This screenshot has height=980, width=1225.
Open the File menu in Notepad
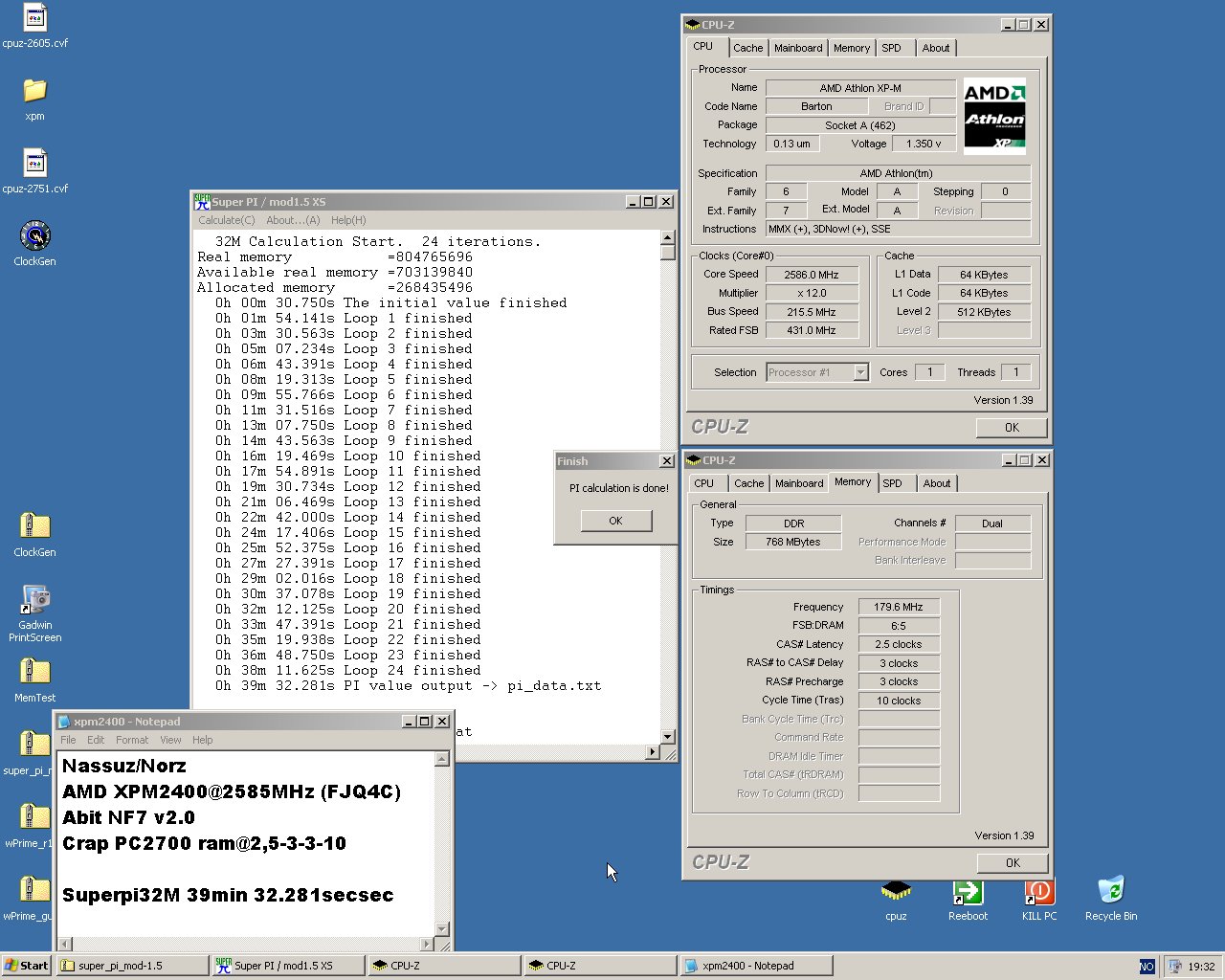click(x=68, y=740)
